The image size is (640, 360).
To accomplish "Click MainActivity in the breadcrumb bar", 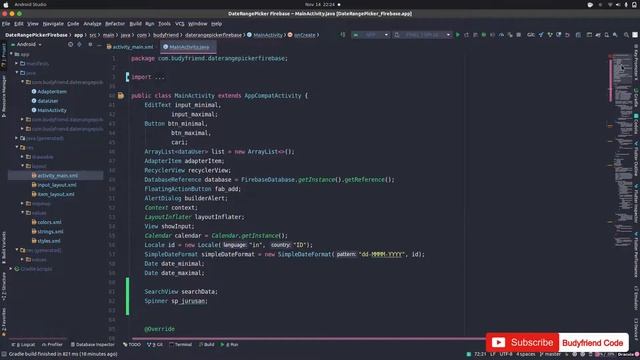I will pos(265,35).
